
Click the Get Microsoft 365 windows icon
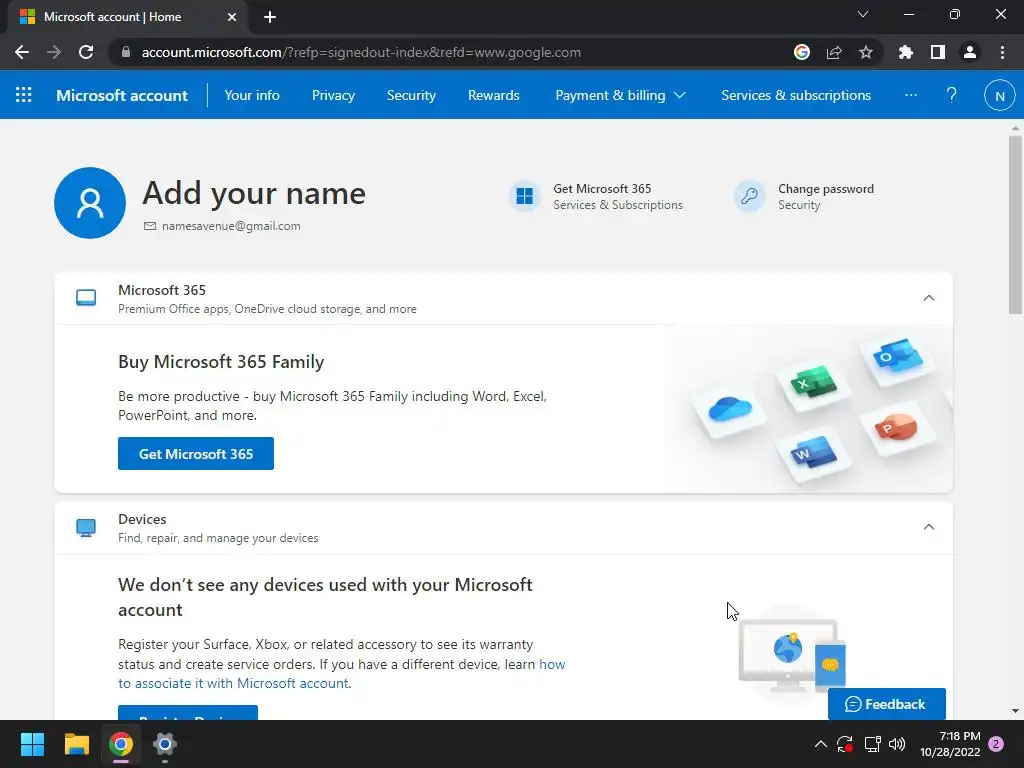[x=524, y=196]
